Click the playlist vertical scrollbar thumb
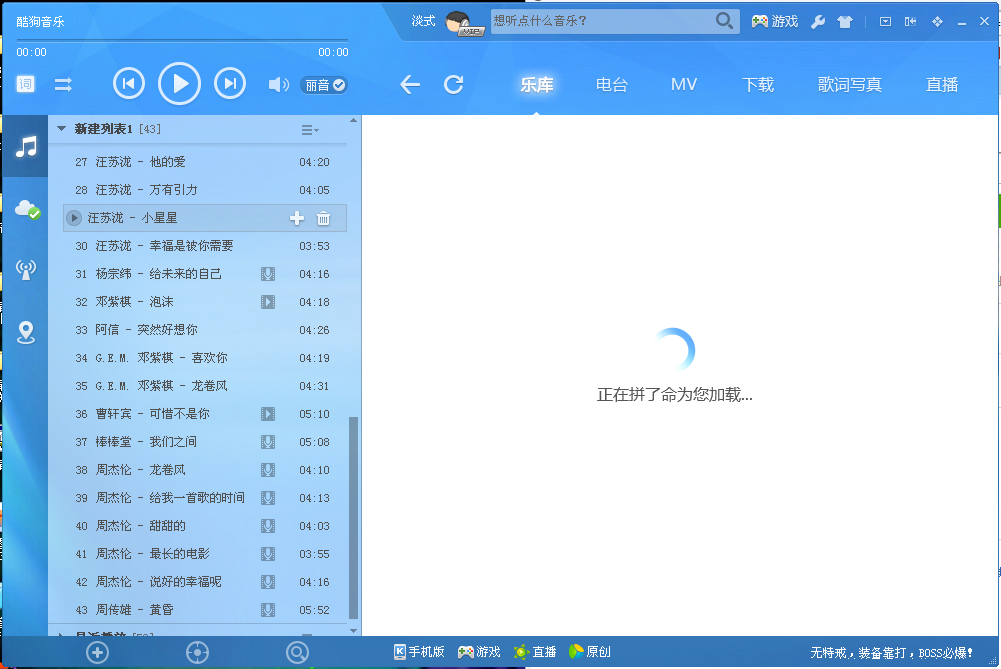Viewport: 1001px width, 669px height. point(354,518)
